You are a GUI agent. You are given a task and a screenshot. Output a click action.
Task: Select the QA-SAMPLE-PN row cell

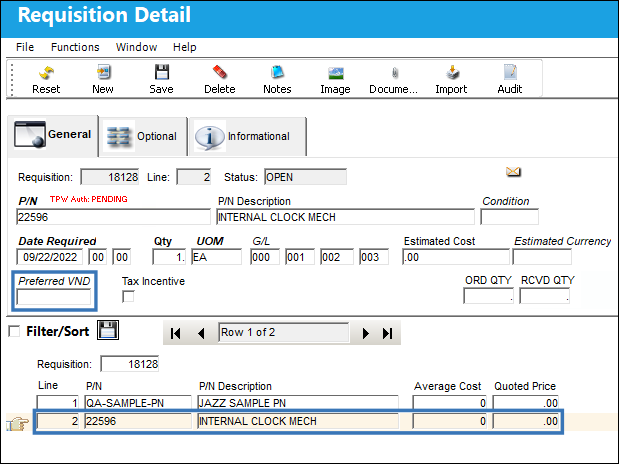[x=138, y=403]
